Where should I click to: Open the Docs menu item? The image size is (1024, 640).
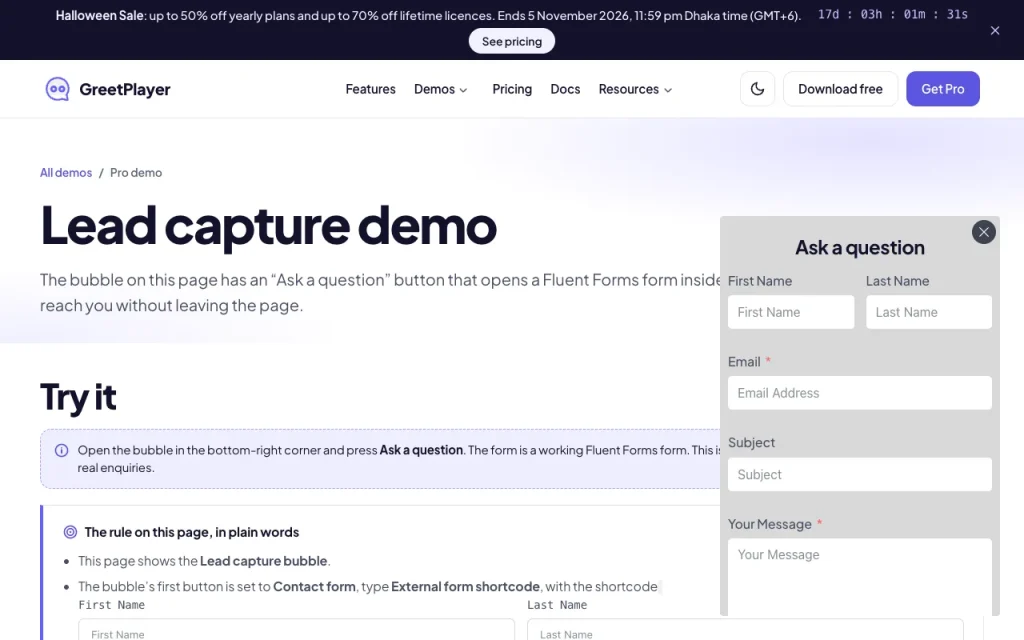click(x=565, y=89)
